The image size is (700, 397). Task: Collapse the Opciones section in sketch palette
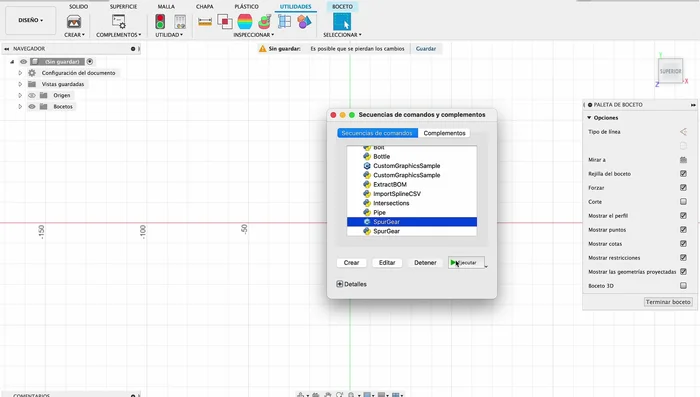click(589, 117)
